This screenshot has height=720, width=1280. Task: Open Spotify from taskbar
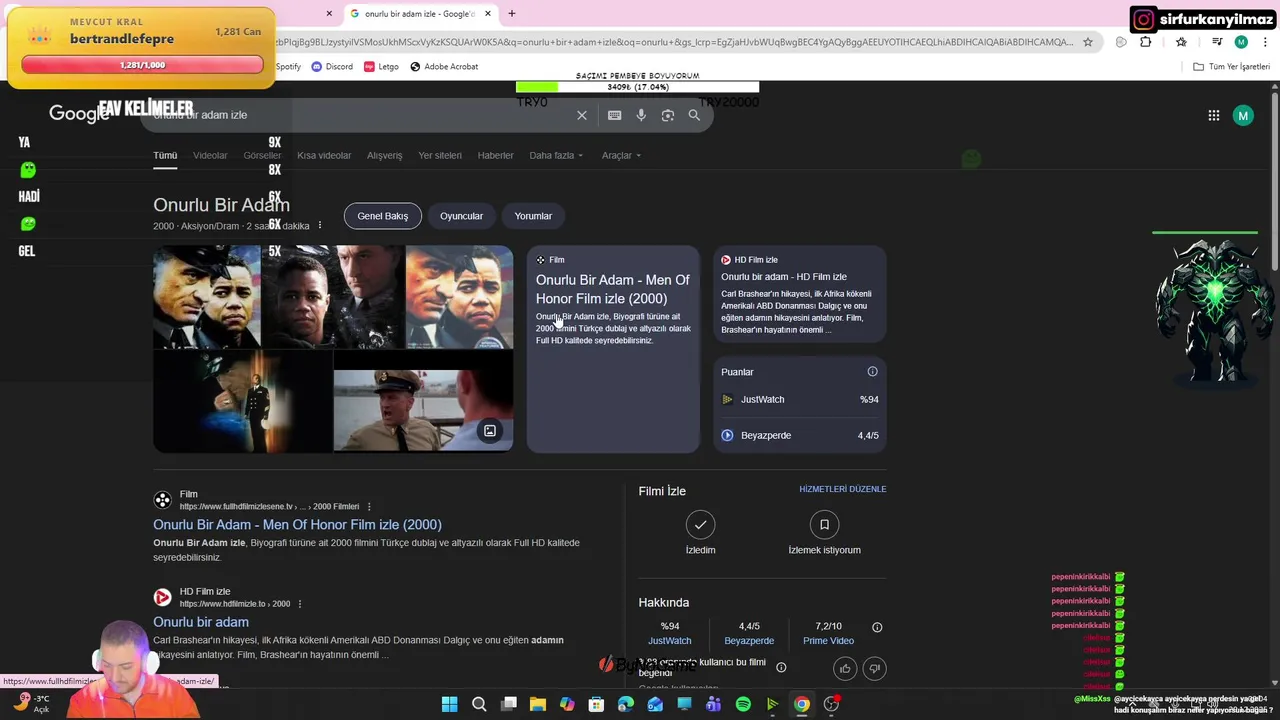tap(743, 704)
